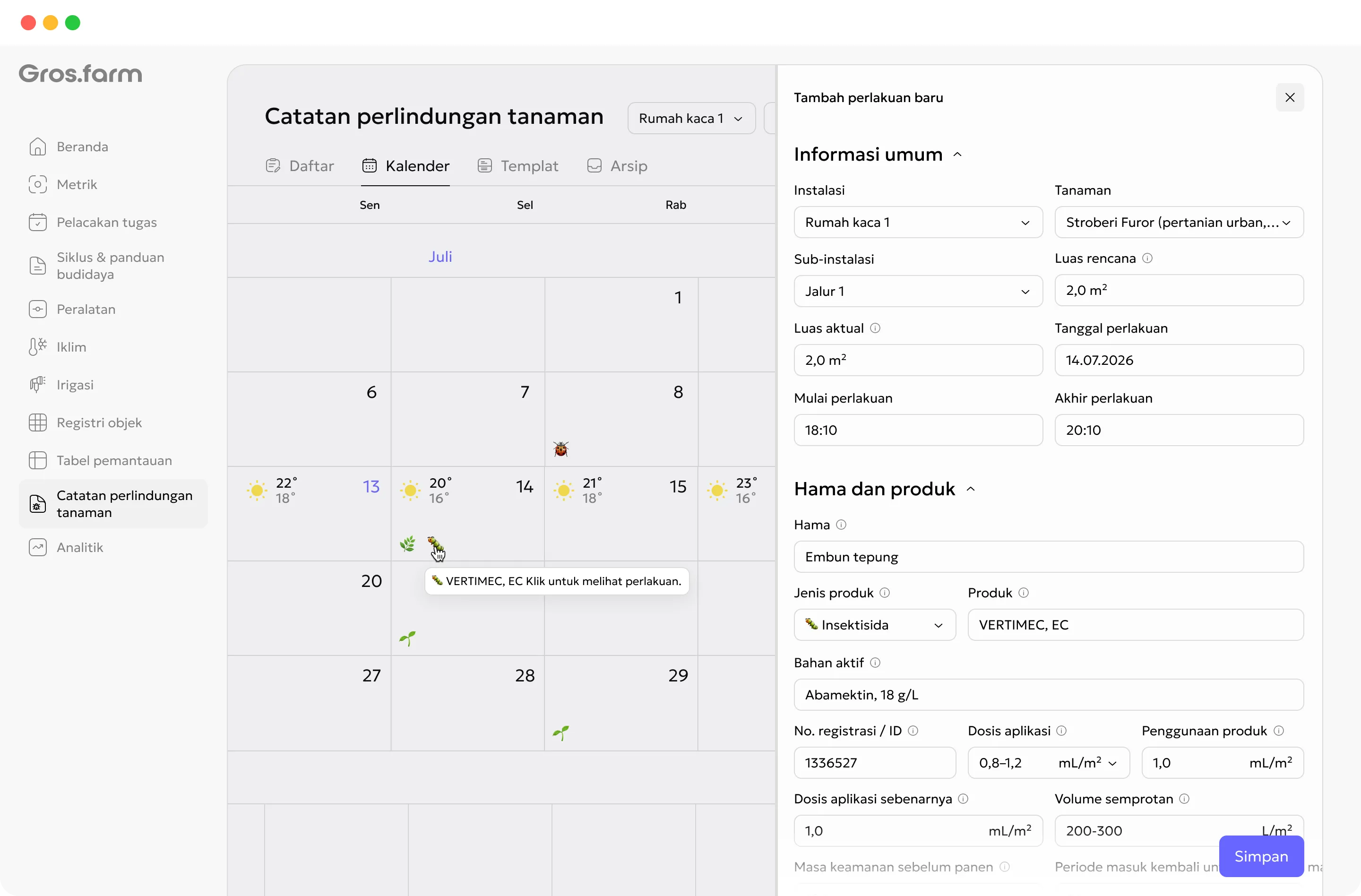Click the Juli month label
The width and height of the screenshot is (1361, 896).
point(440,257)
